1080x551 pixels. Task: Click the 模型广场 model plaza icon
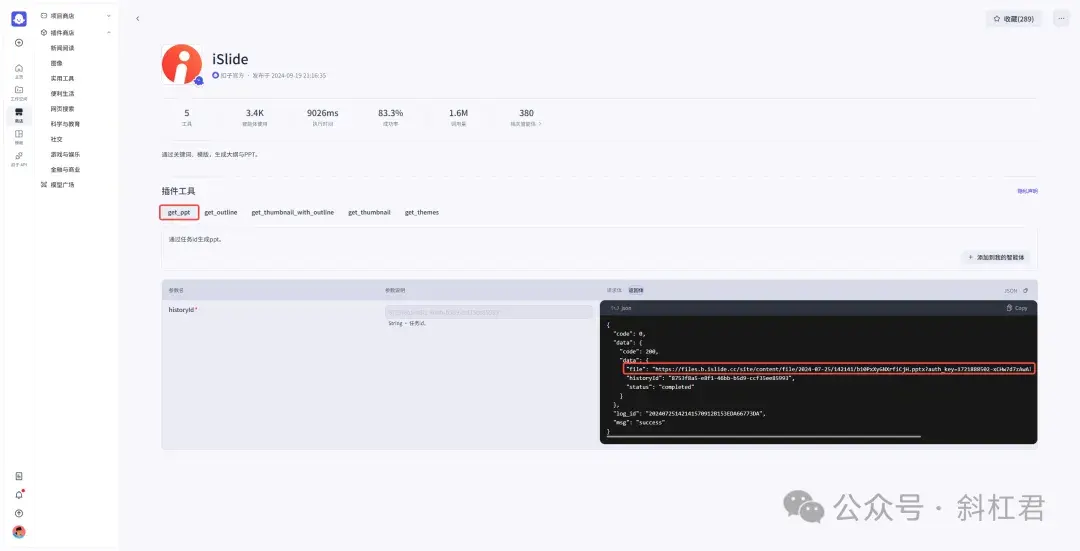(x=44, y=185)
